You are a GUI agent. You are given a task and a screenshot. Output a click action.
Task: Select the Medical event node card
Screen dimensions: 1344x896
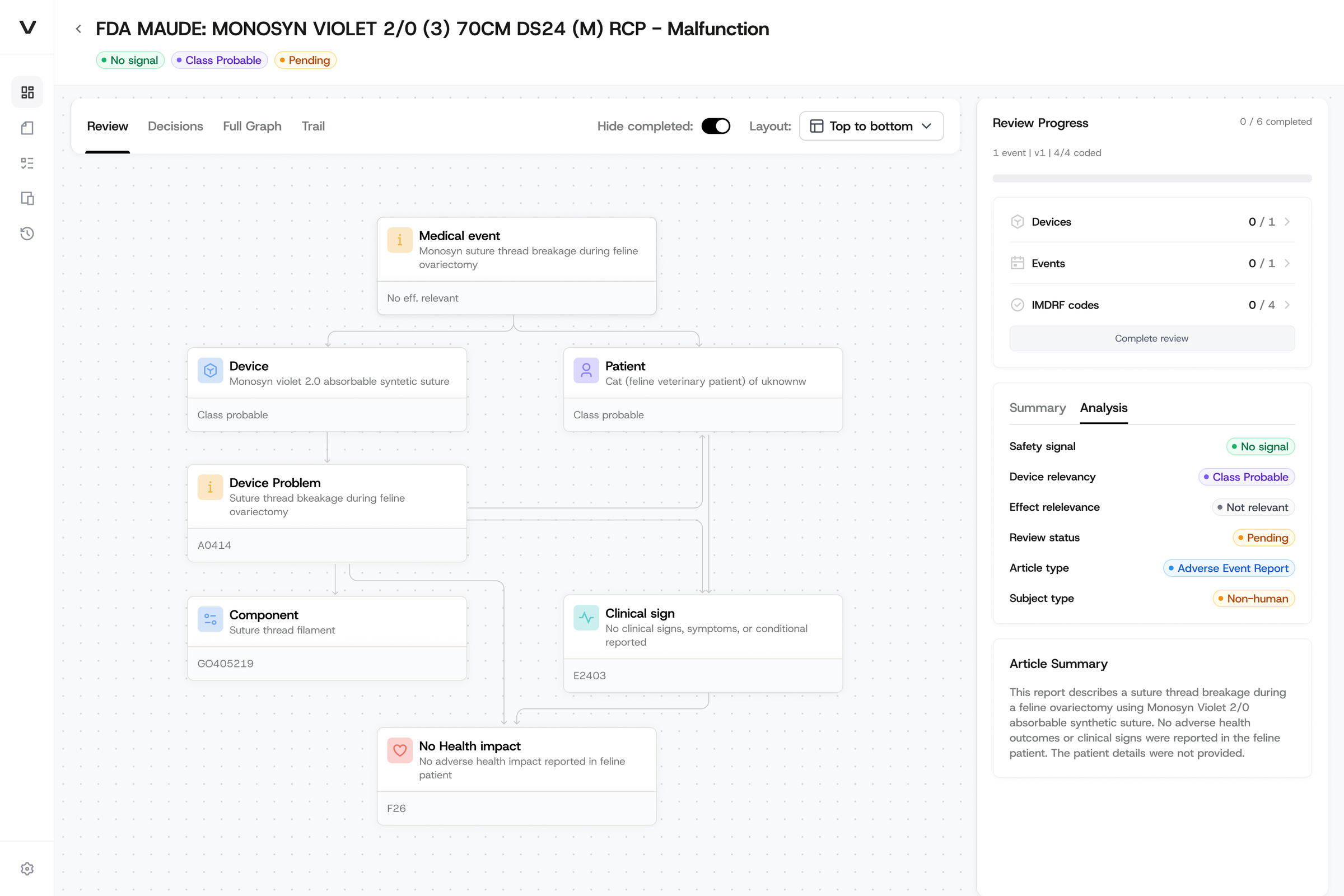(x=516, y=265)
